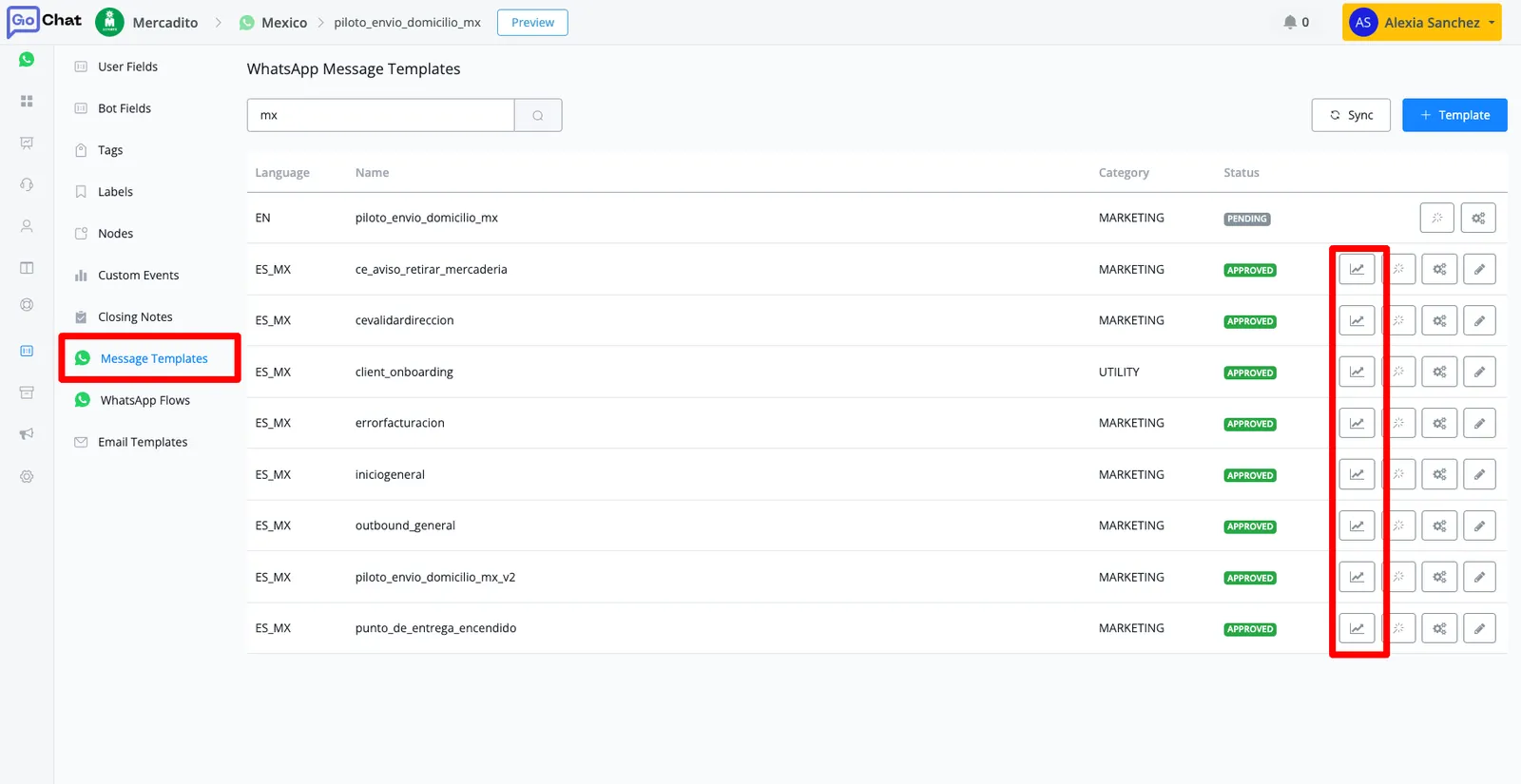This screenshot has width=1521, height=784.
Task: Open piloto_envio_domicilio_mx_v2 analytics chart
Action: click(1357, 577)
